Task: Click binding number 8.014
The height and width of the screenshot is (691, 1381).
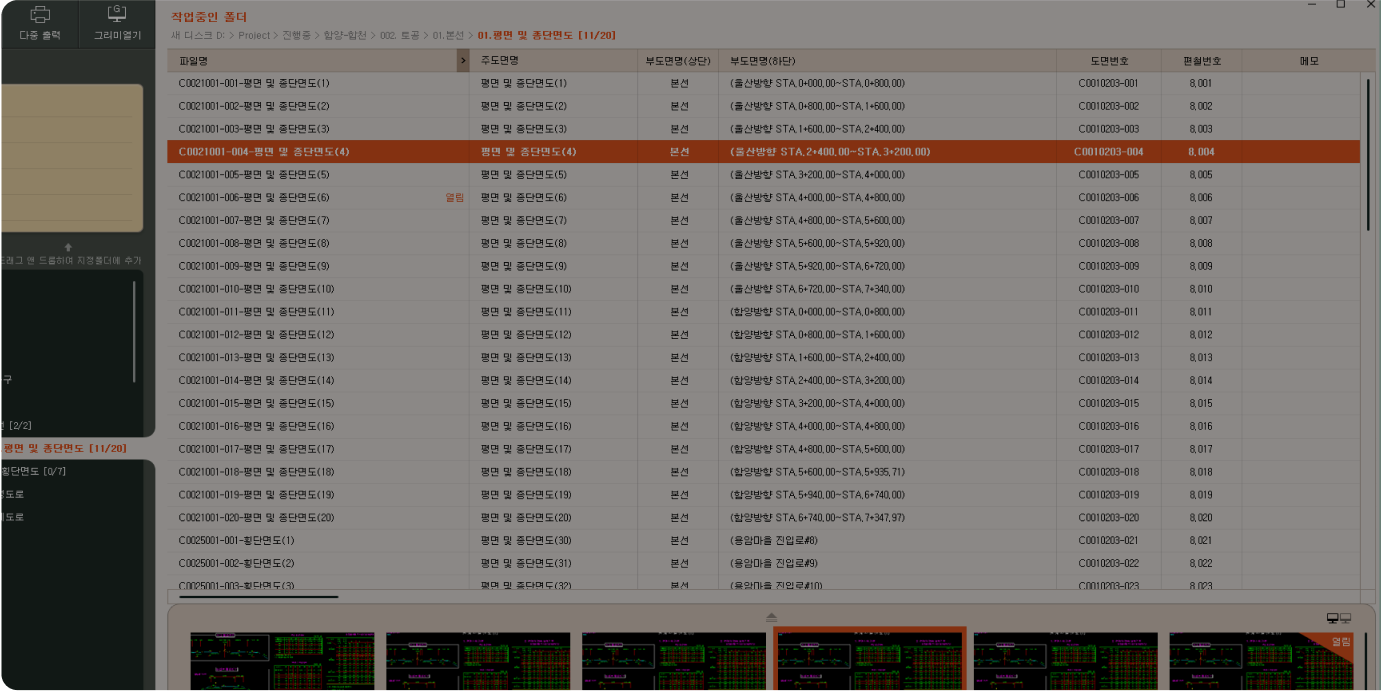Action: point(1201,380)
